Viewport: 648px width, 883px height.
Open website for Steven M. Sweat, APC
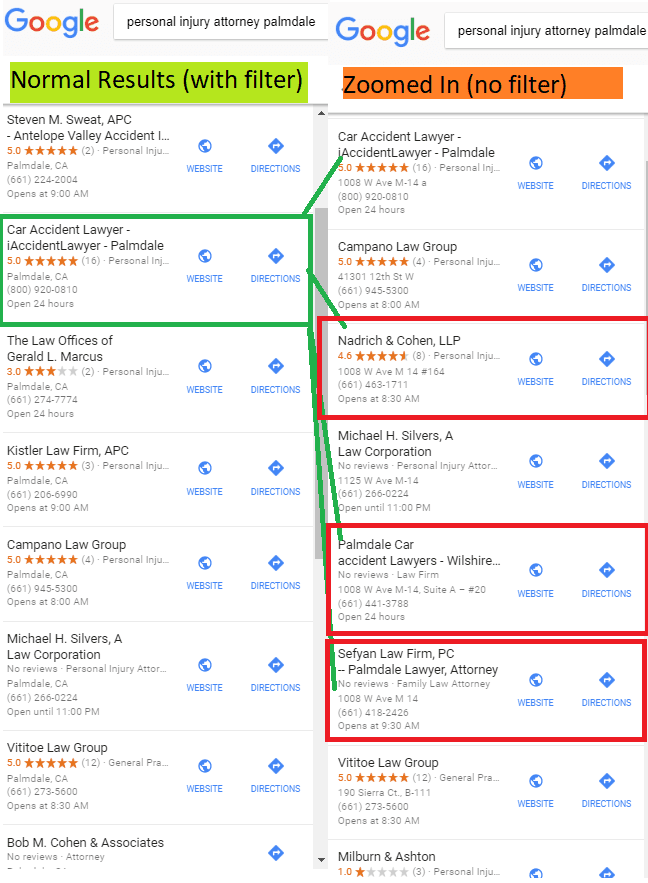[204, 155]
